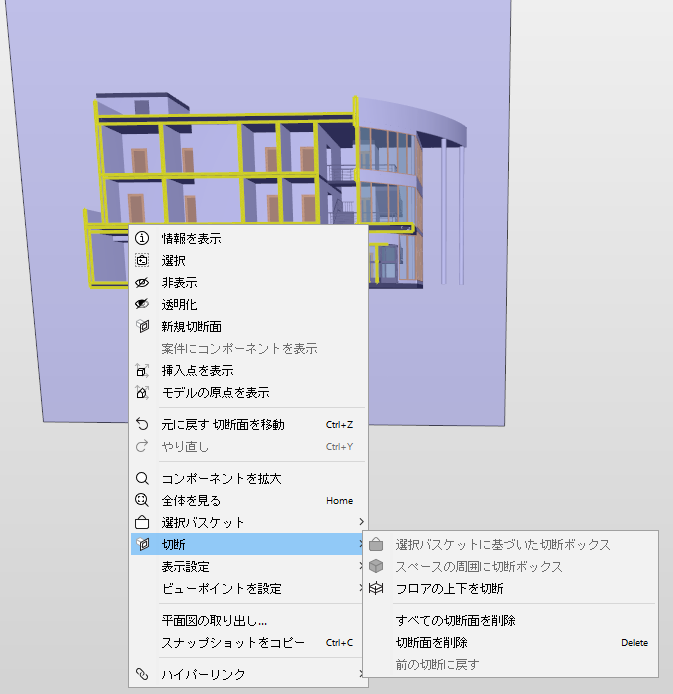Open the ハイパーリンク menu entry
The image size is (673, 694).
tap(249, 674)
